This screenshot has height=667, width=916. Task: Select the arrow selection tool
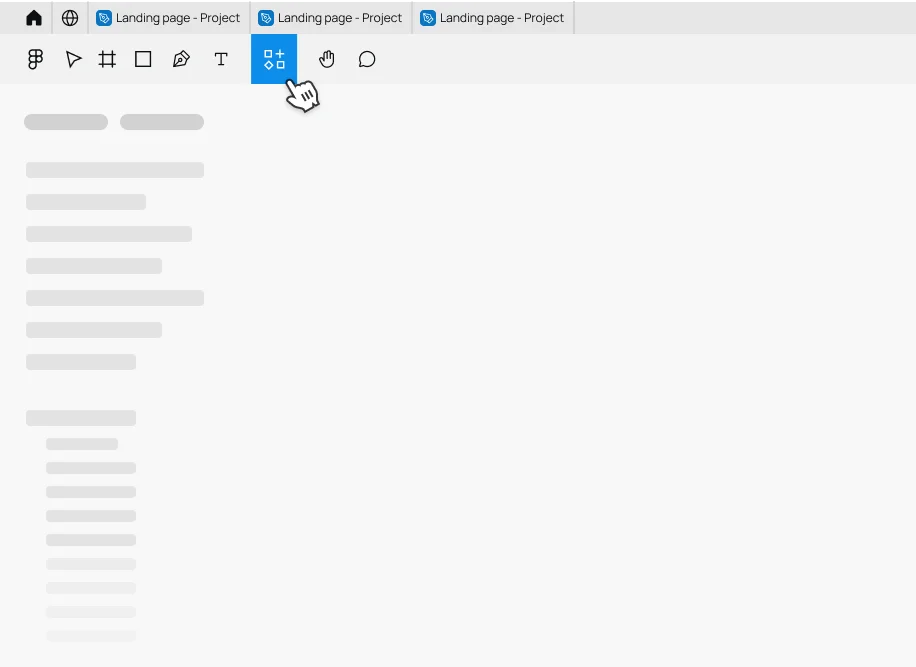pos(72,59)
